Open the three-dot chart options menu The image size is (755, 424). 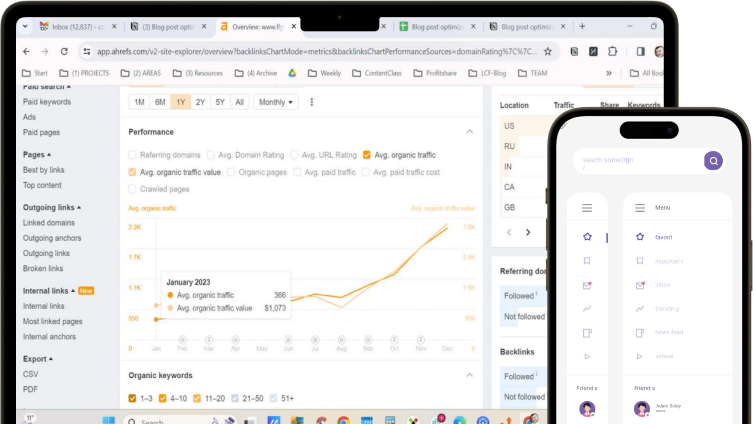312,102
